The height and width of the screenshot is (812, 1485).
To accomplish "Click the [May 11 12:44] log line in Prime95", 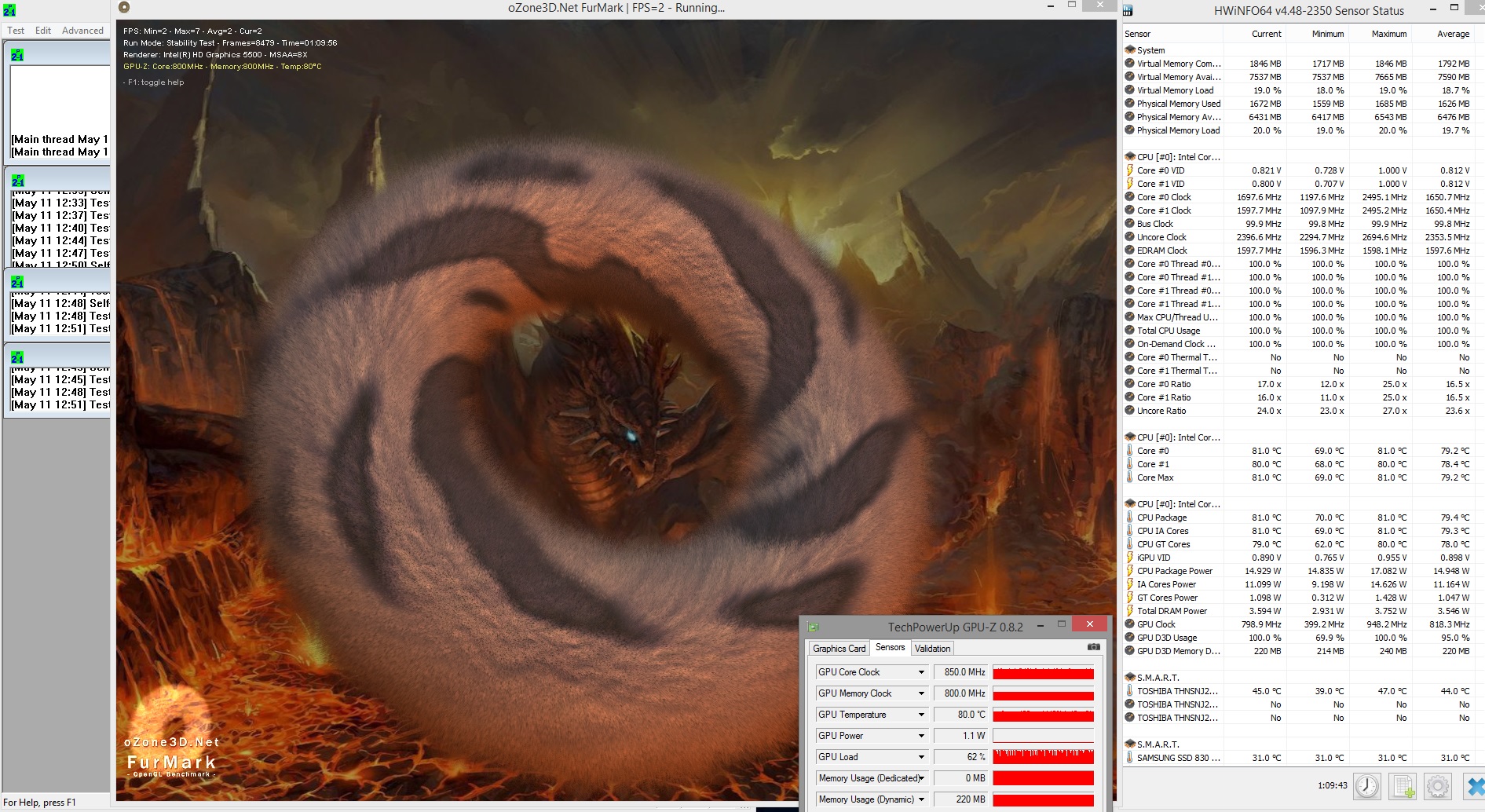I will point(60,240).
